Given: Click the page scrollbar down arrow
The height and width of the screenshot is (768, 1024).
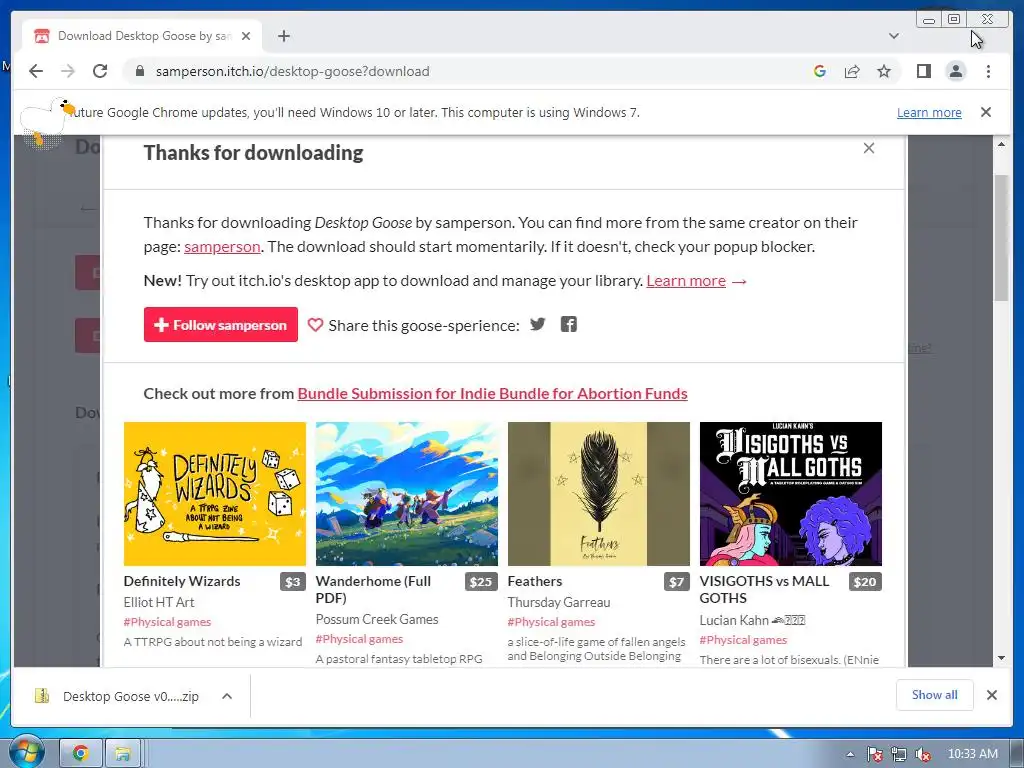Looking at the screenshot, I should [x=1001, y=658].
